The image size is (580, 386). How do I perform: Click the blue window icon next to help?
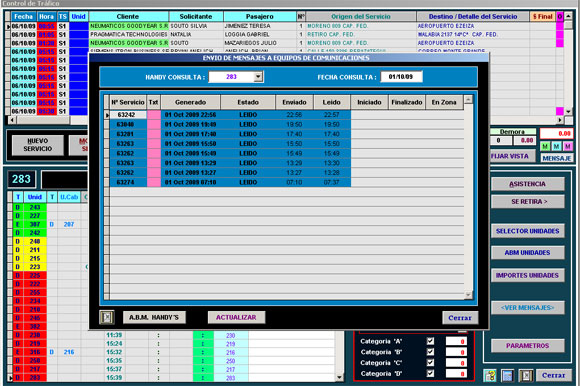coord(508,375)
